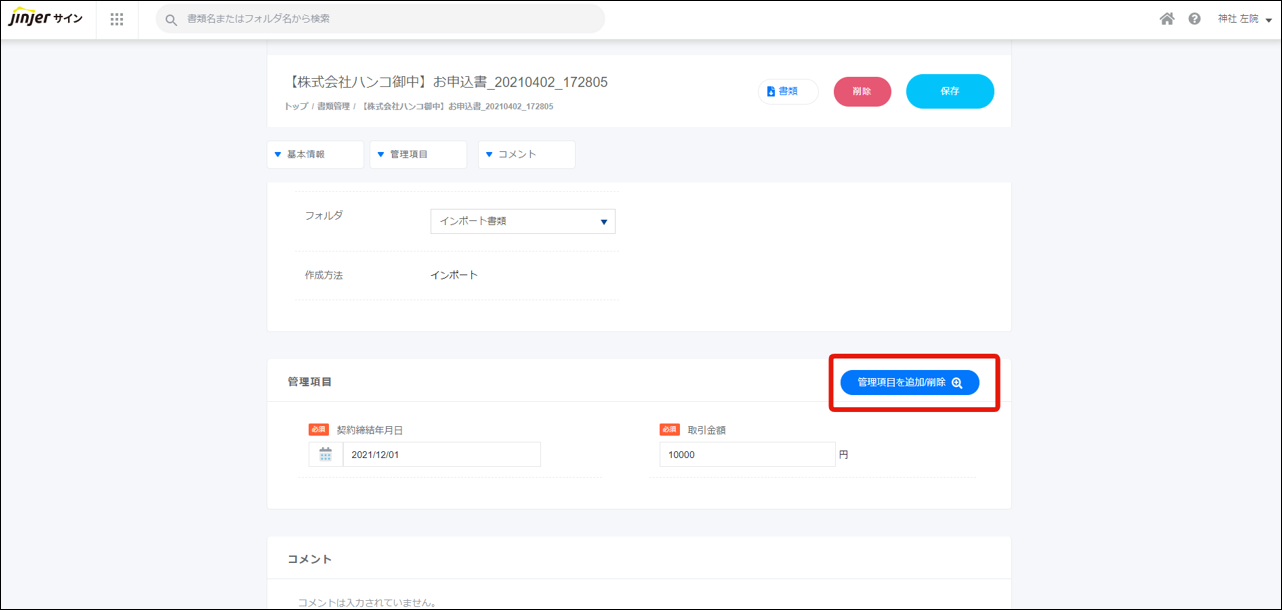Viewport: 1282px width, 610px height.
Task: Open help question mark icon
Action: coord(1194,19)
